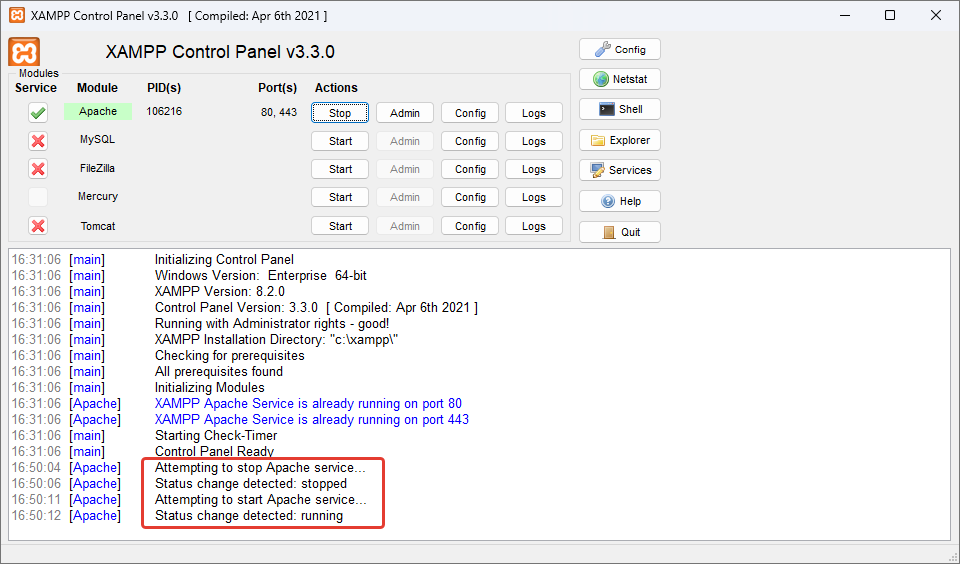960x564 pixels.
Task: Click the 'Modules Service' column header
Action: tap(36, 88)
